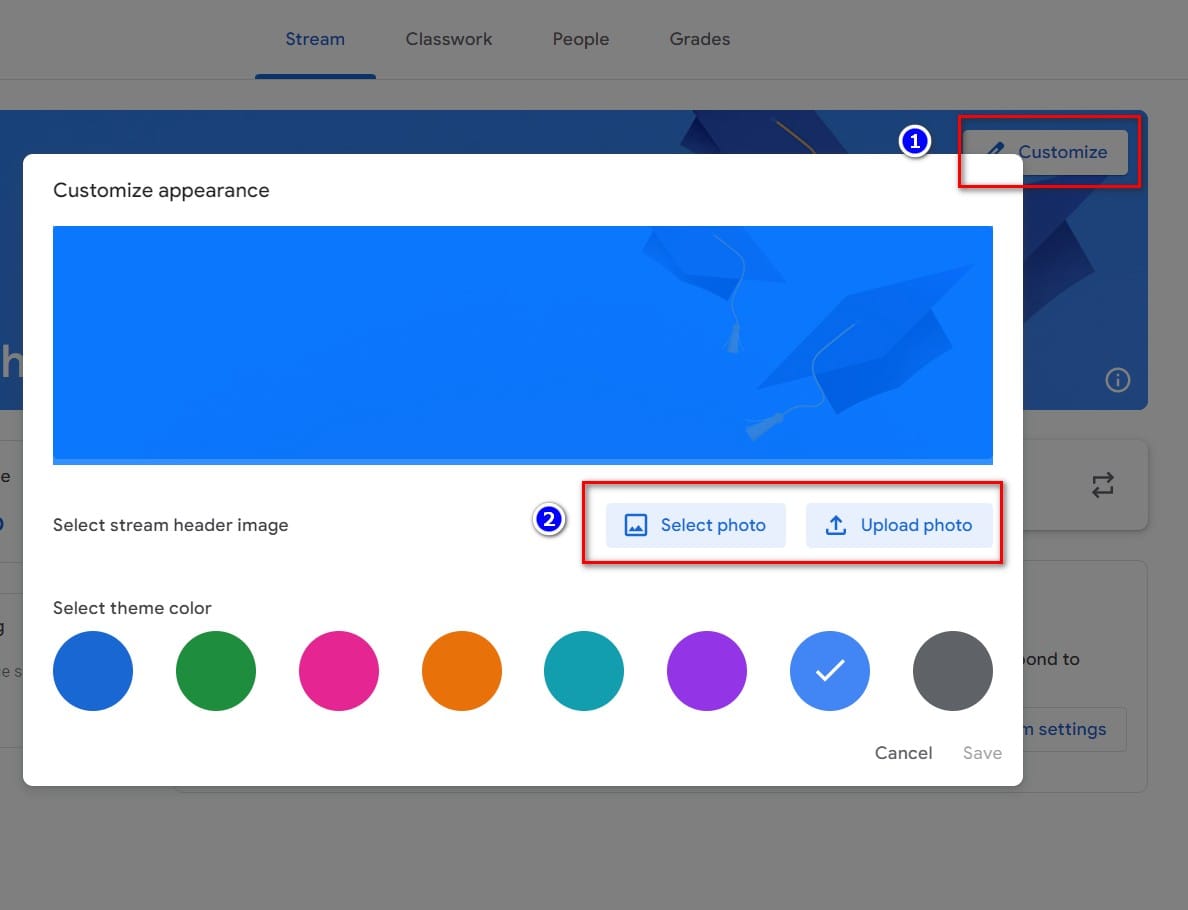Choose the orange theme color
1188x910 pixels.
[x=462, y=671]
